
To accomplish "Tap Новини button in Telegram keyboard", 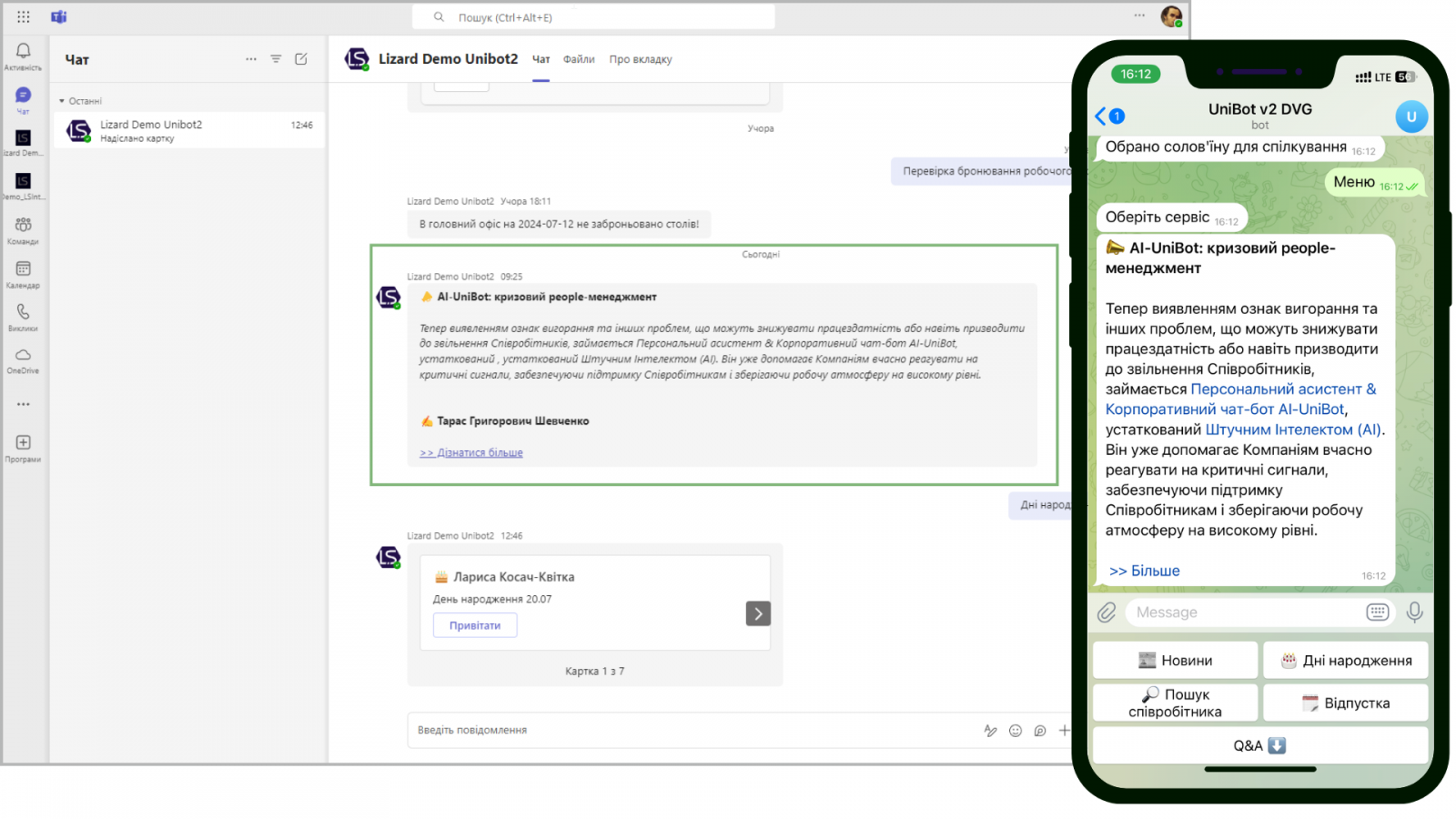I will (x=1175, y=661).
